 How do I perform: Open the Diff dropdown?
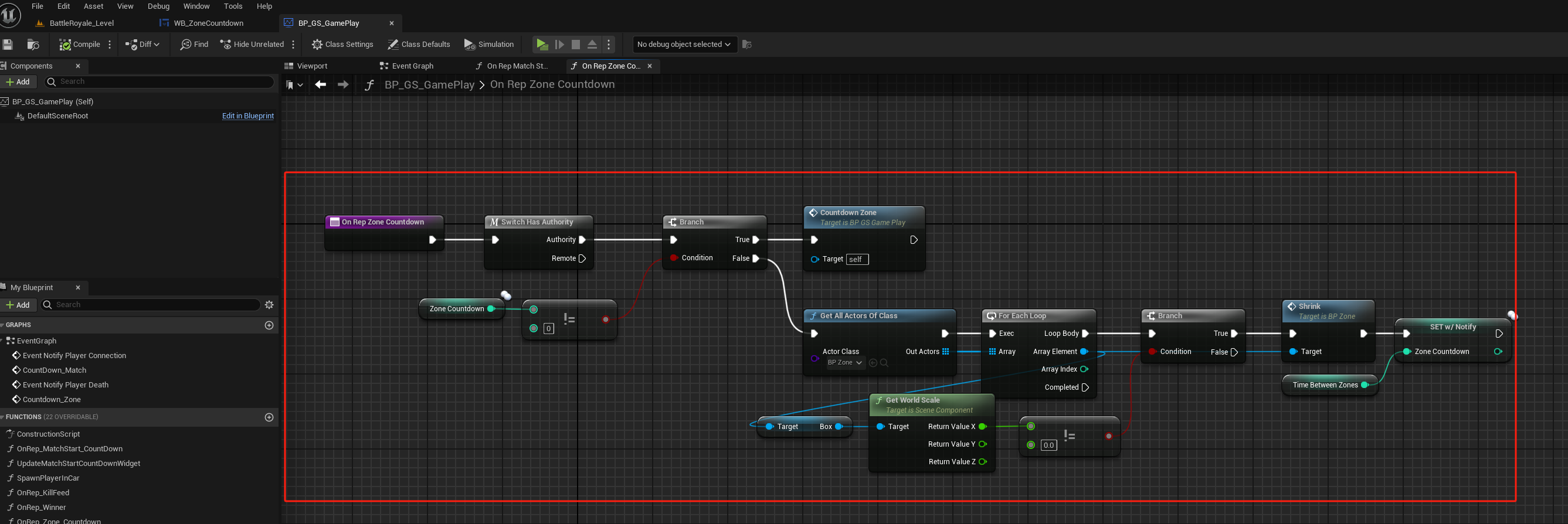142,45
